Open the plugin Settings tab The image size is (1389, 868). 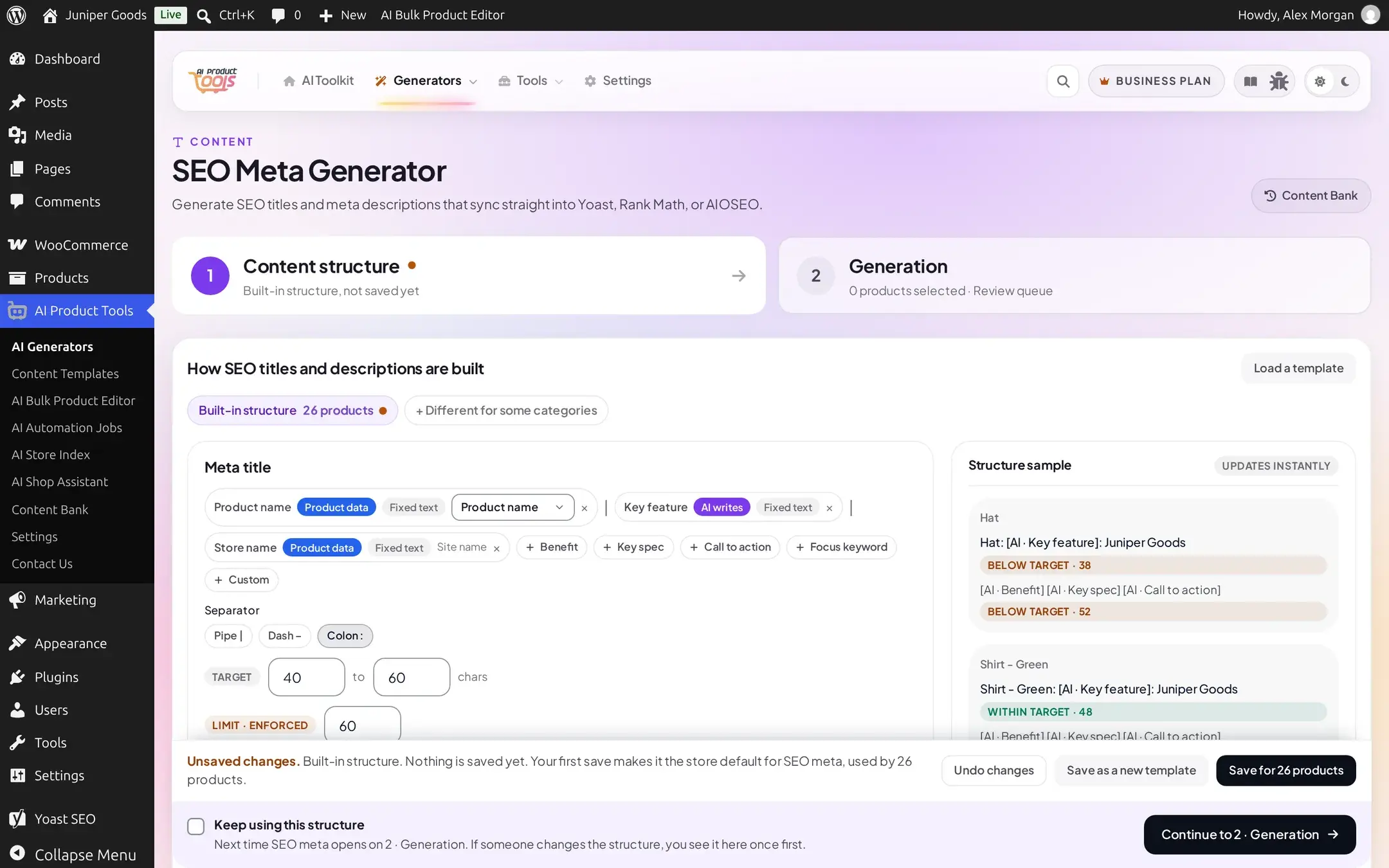click(x=617, y=81)
